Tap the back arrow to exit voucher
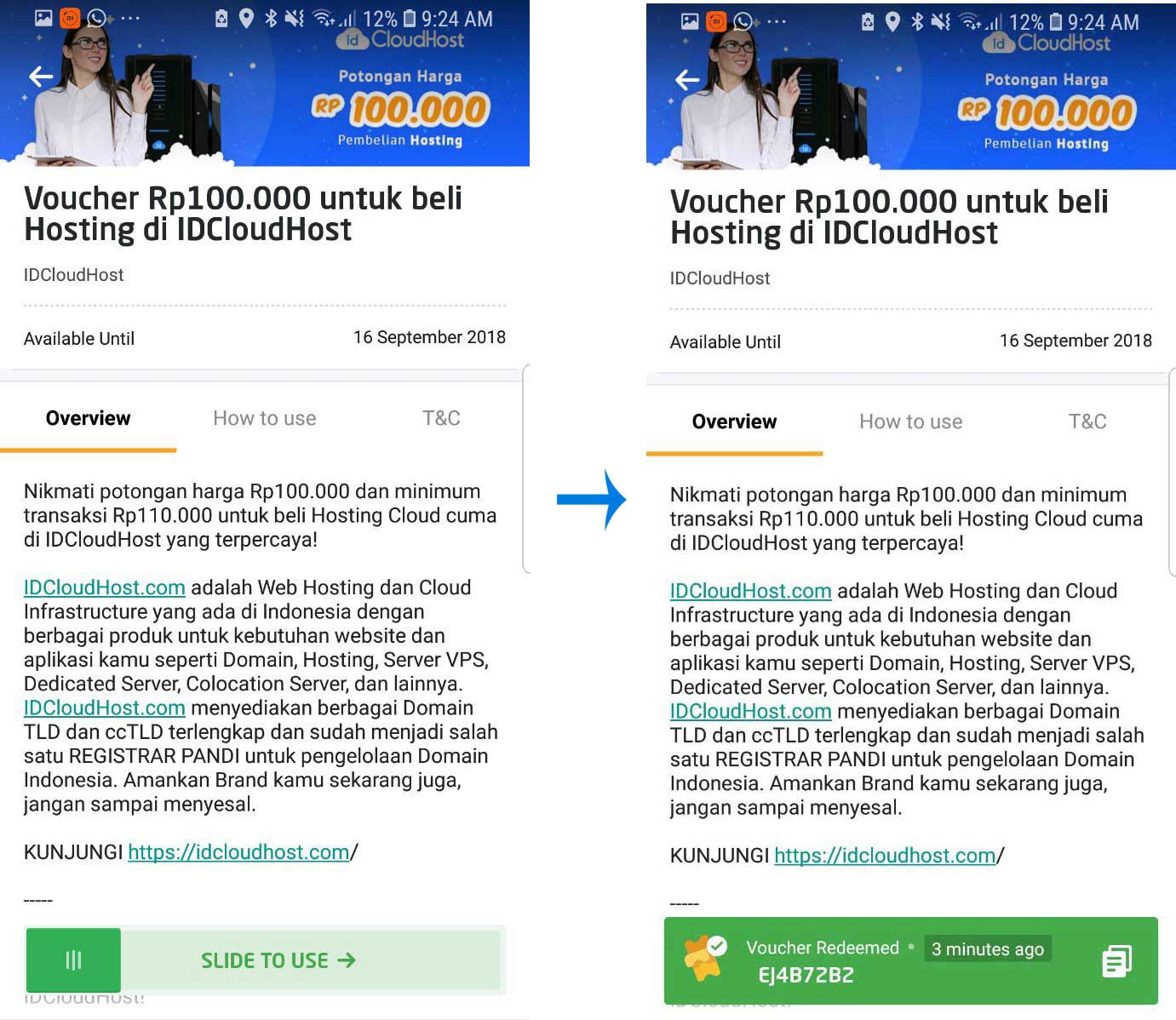 (40, 77)
